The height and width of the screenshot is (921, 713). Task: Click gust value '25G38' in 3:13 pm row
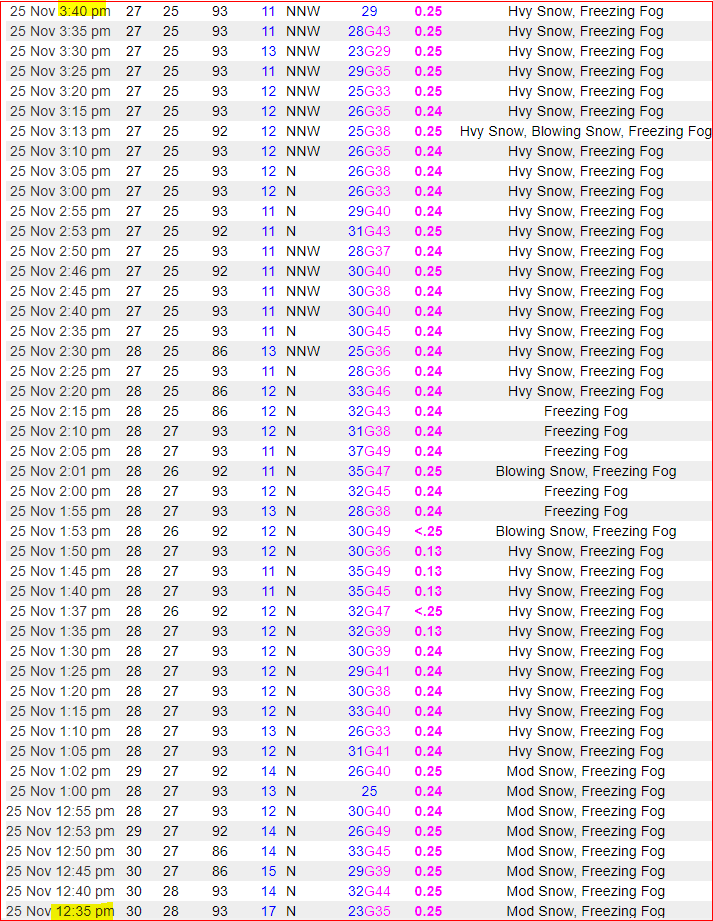click(x=369, y=131)
